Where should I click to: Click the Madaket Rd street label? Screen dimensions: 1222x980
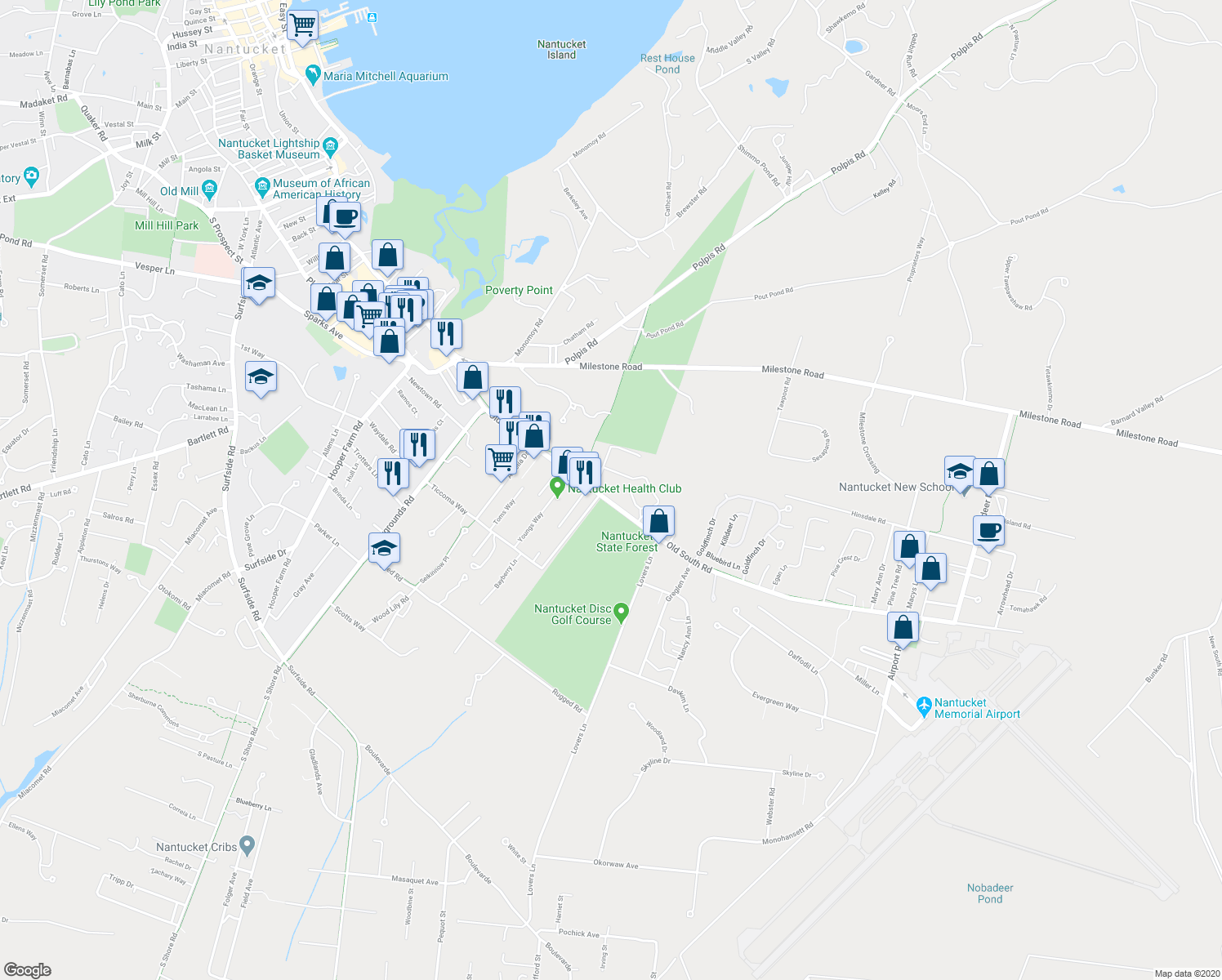(43, 101)
